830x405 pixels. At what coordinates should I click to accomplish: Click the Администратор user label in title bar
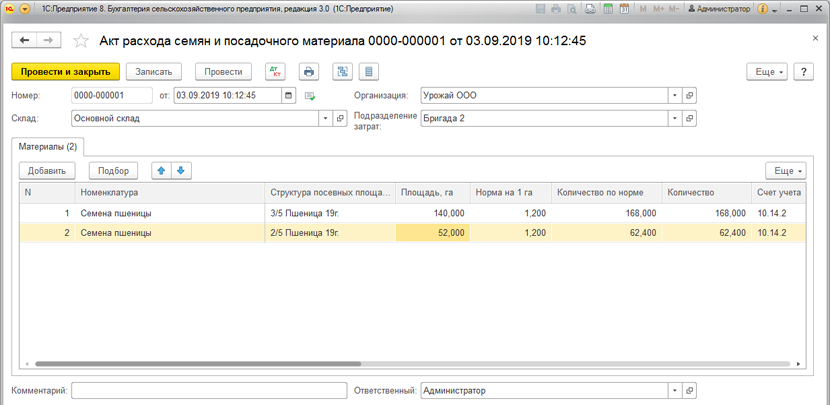pos(719,9)
